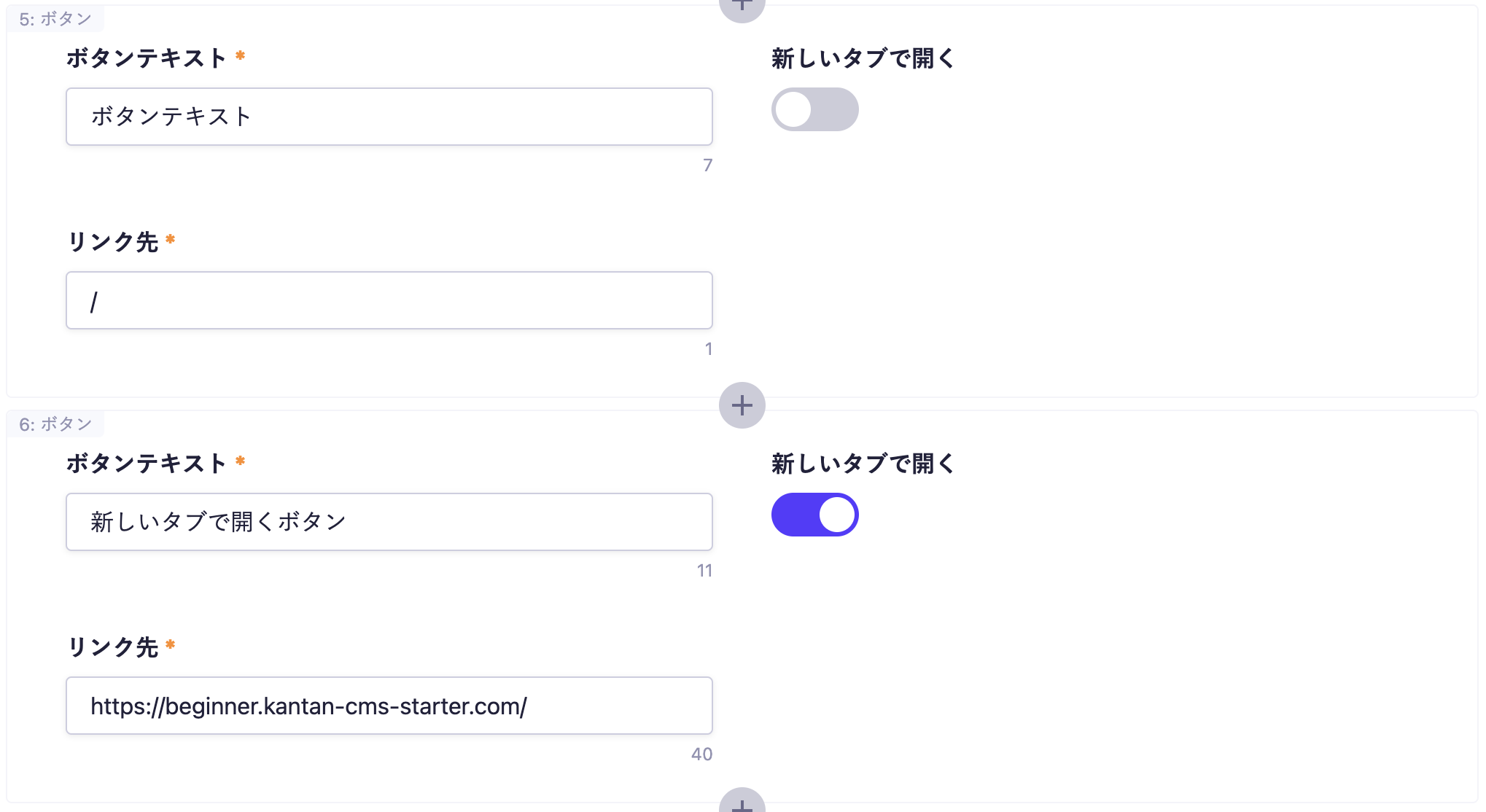Click the リンク先 label in block 6

[113, 647]
